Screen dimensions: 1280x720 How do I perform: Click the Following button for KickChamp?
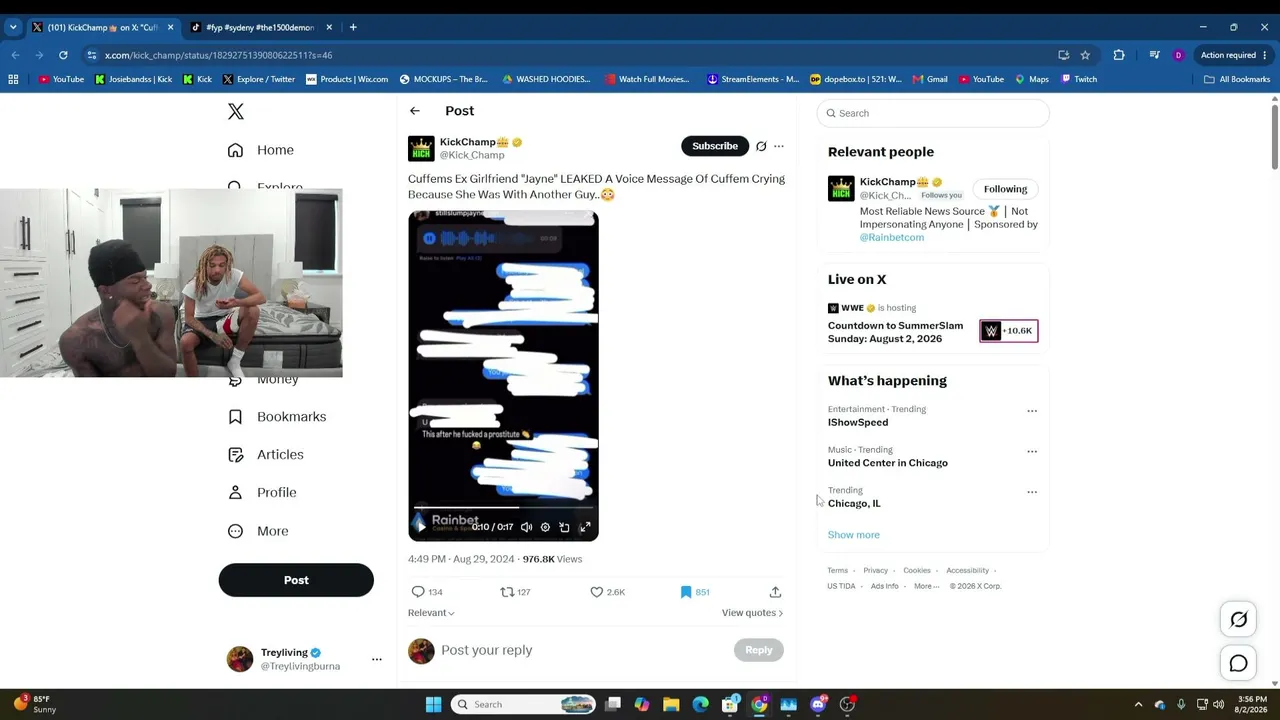click(1005, 189)
